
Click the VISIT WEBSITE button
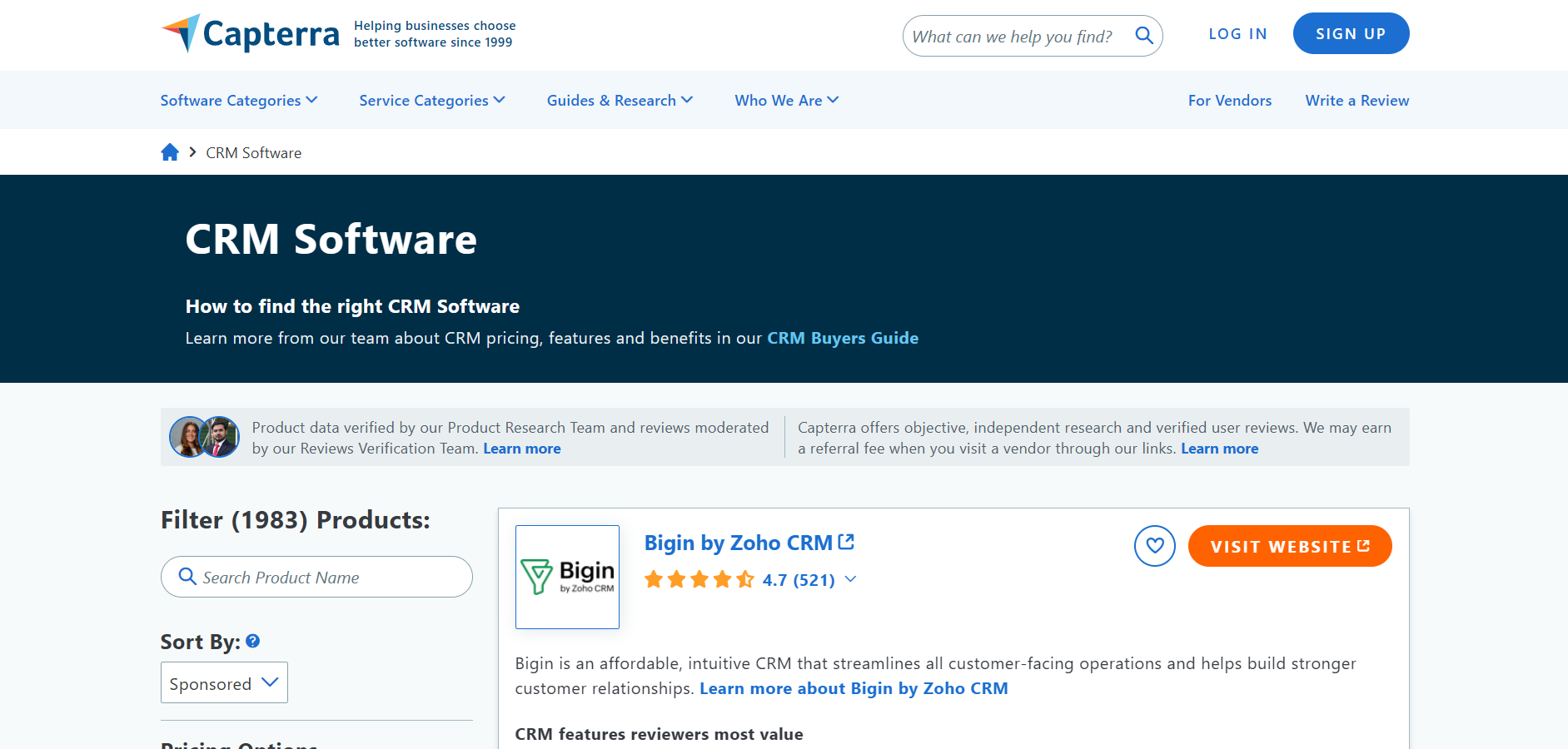1290,546
